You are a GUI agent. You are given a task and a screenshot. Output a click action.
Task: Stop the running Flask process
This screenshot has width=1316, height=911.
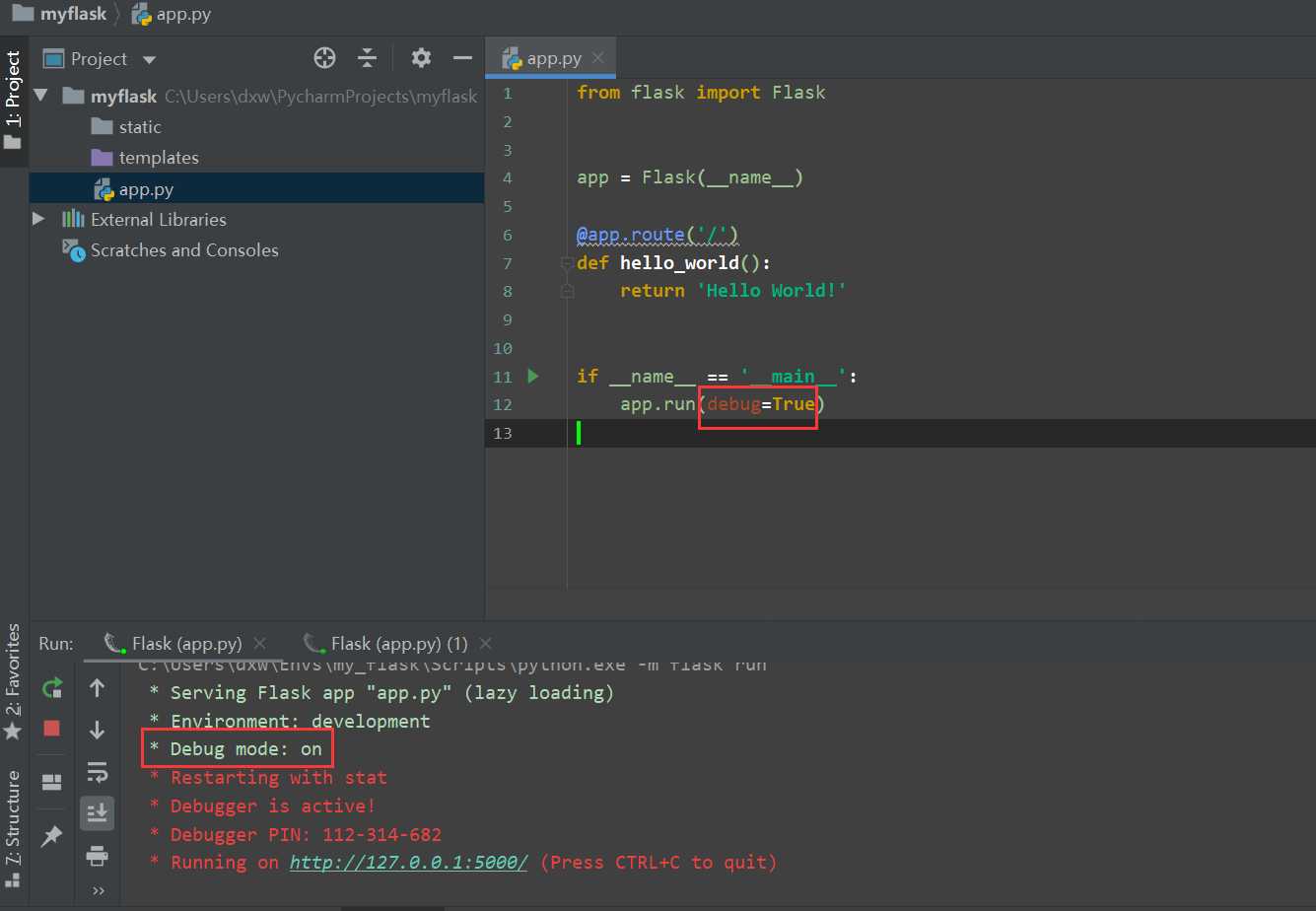pos(52,729)
